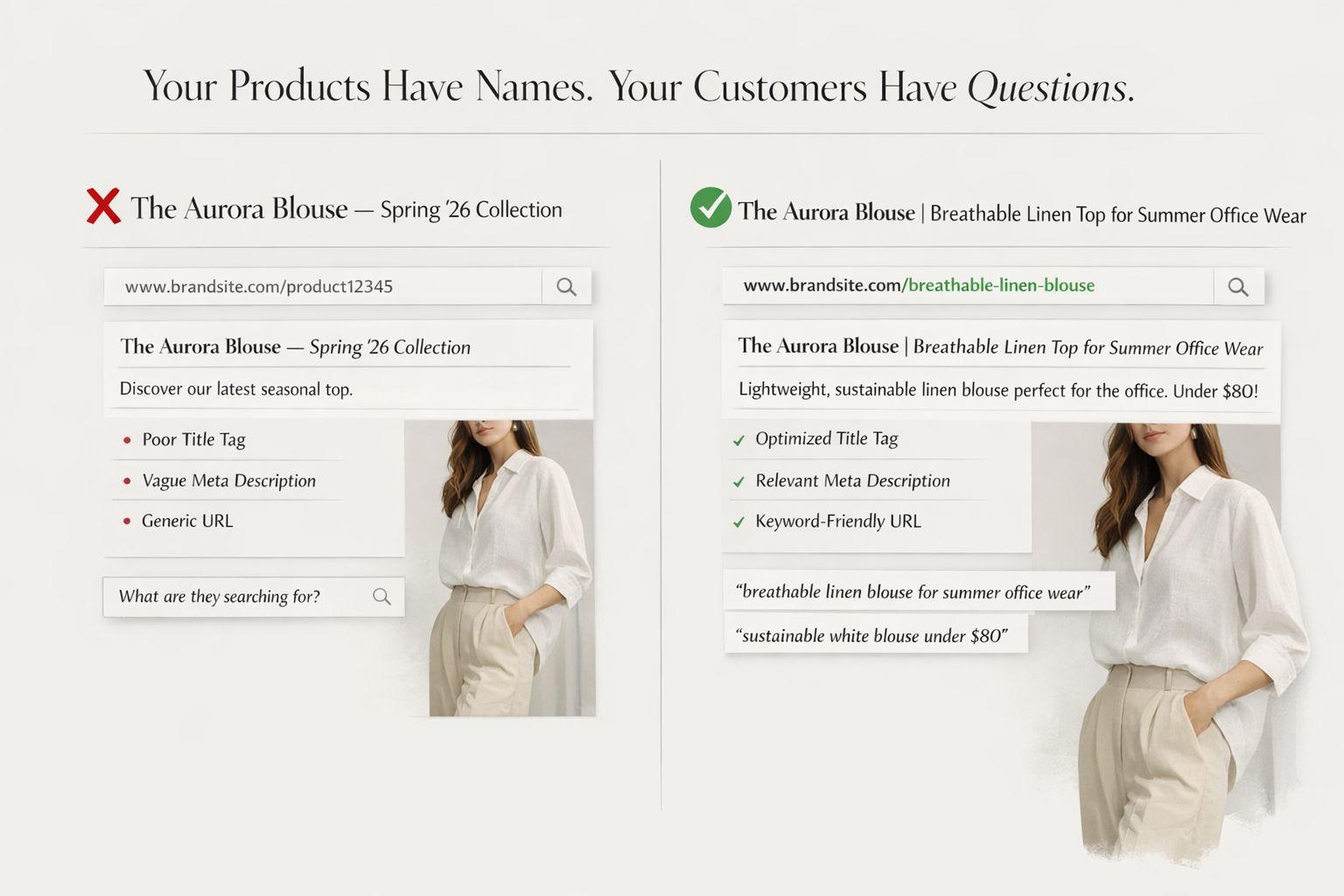Click the search icon beside product12345 URL

(566, 287)
